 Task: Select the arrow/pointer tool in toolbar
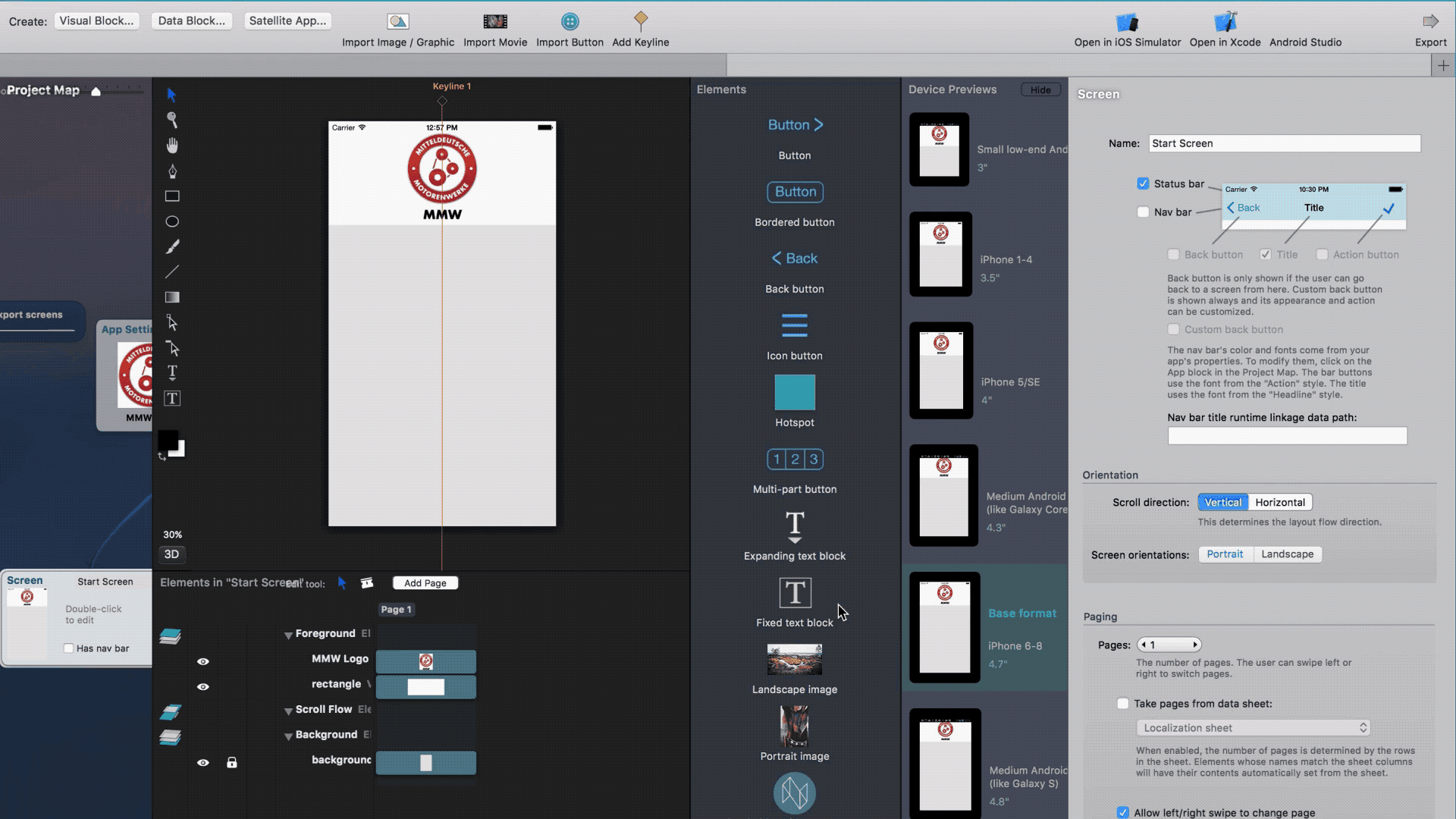pyautogui.click(x=172, y=93)
